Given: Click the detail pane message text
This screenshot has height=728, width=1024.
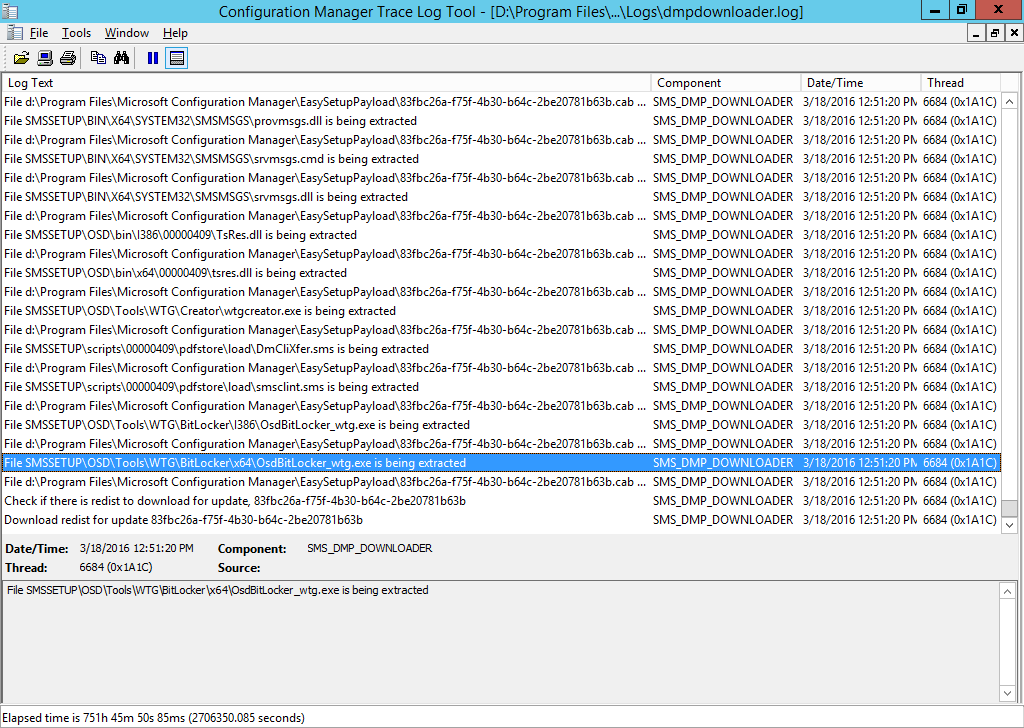Looking at the screenshot, I should click(x=217, y=590).
